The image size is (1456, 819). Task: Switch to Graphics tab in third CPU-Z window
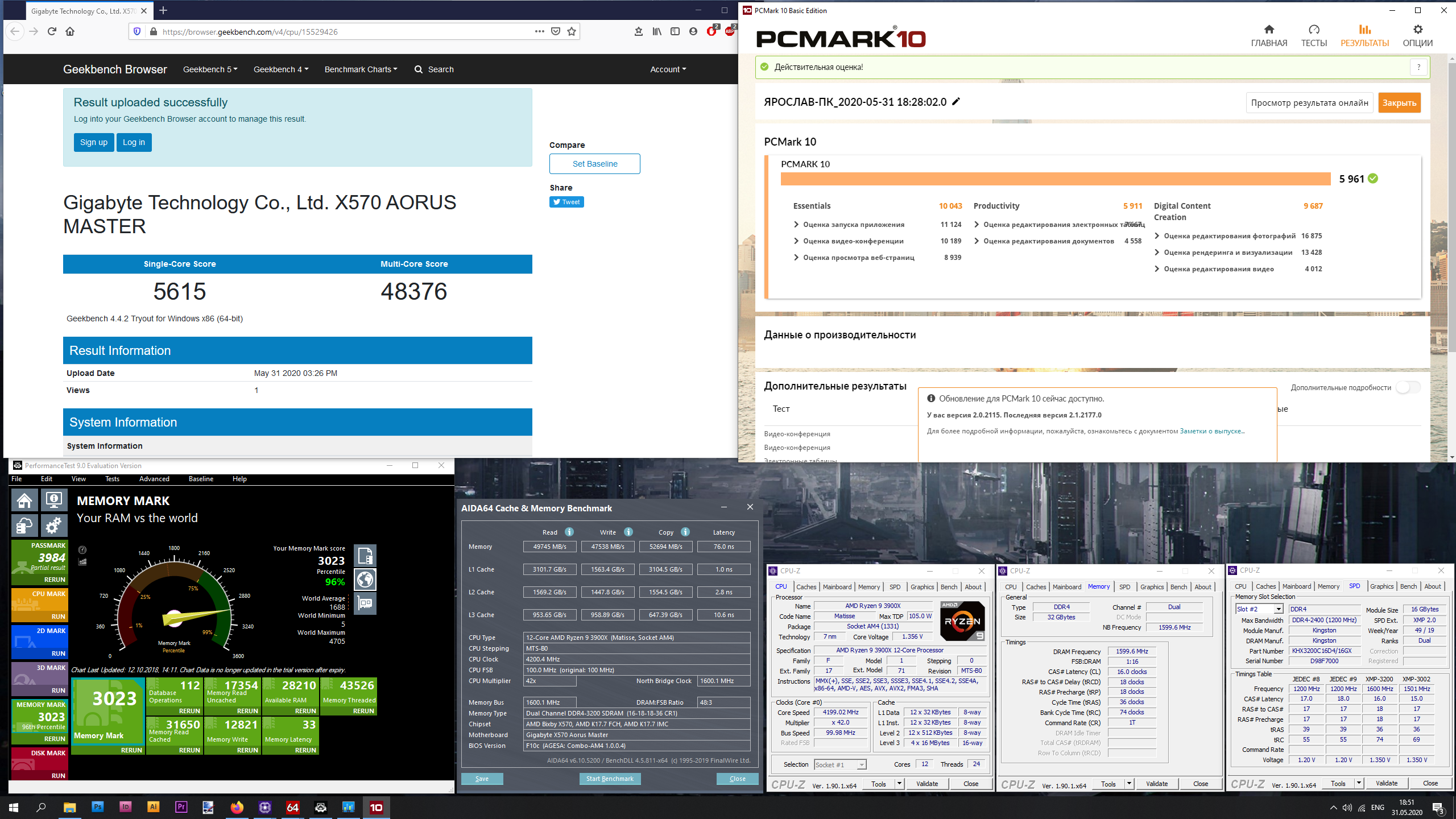[x=1381, y=586]
